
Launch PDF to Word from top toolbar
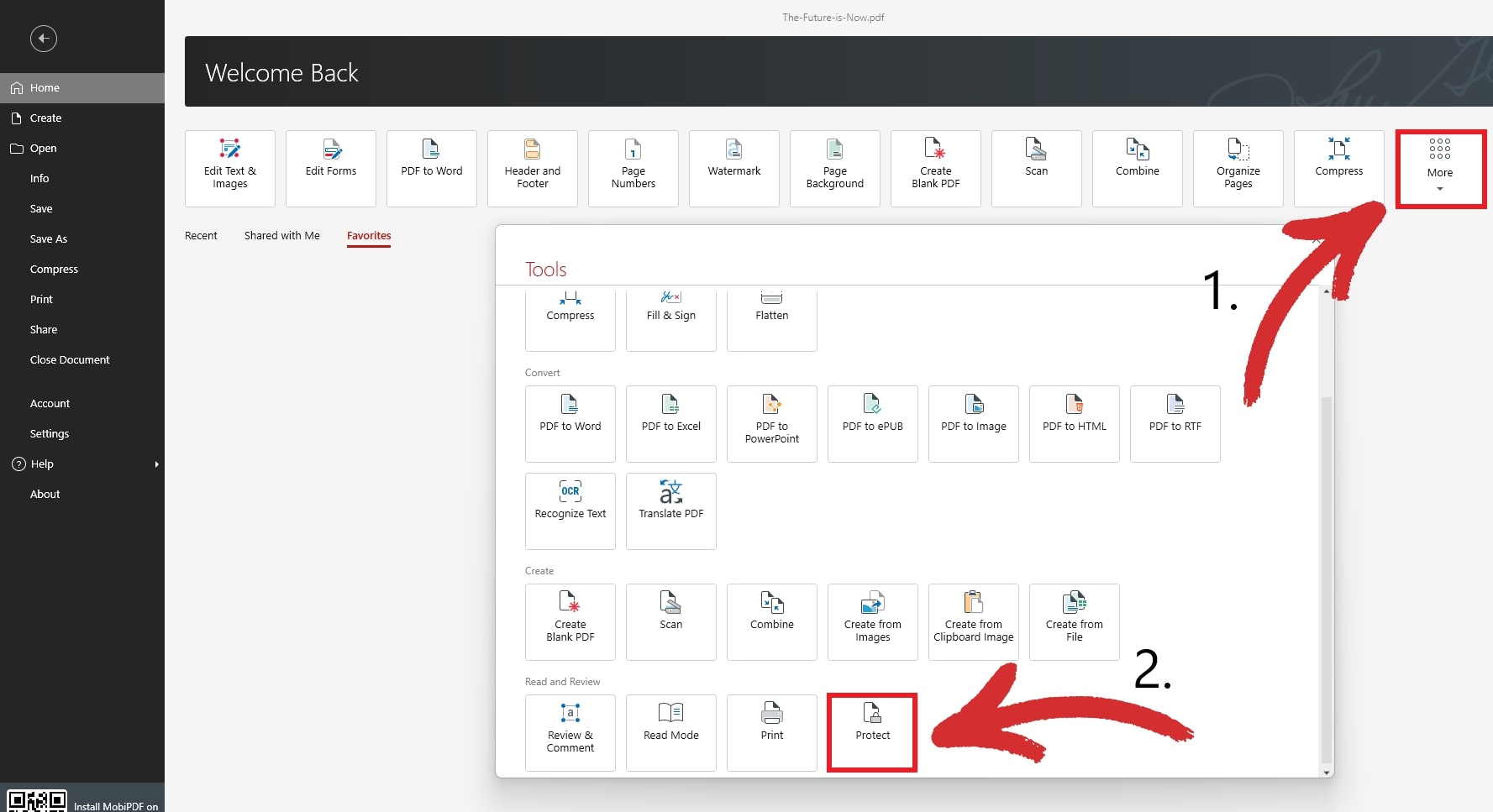(432, 168)
